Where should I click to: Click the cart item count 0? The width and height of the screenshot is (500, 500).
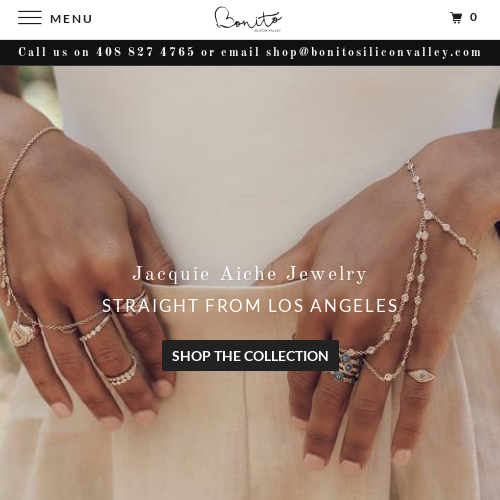pos(473,17)
